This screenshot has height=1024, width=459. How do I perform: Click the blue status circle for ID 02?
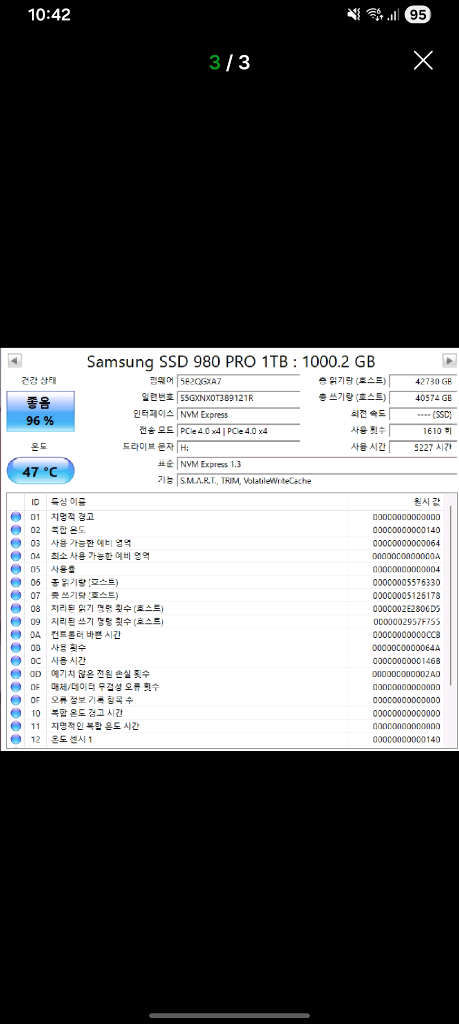point(16,530)
